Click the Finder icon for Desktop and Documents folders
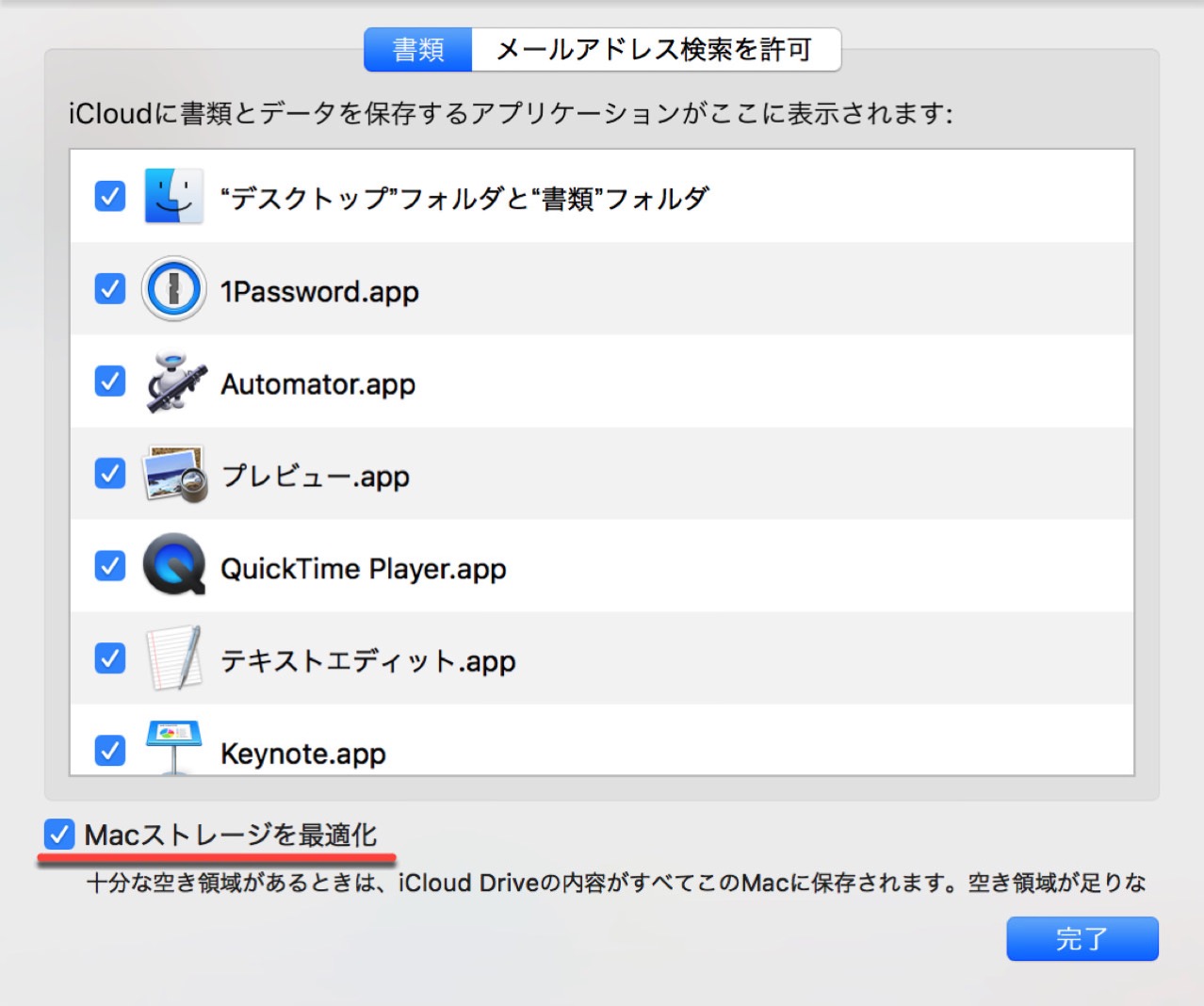Viewport: 1204px width, 1006px height. point(173,197)
